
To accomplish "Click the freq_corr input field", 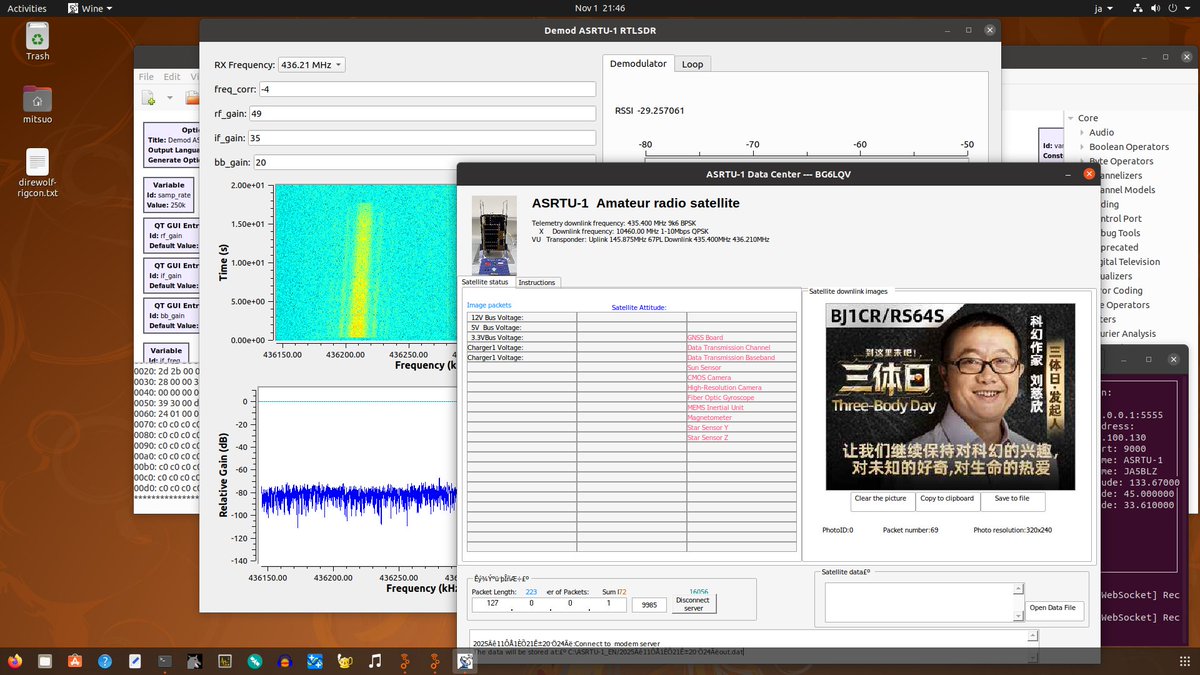I will (x=427, y=89).
